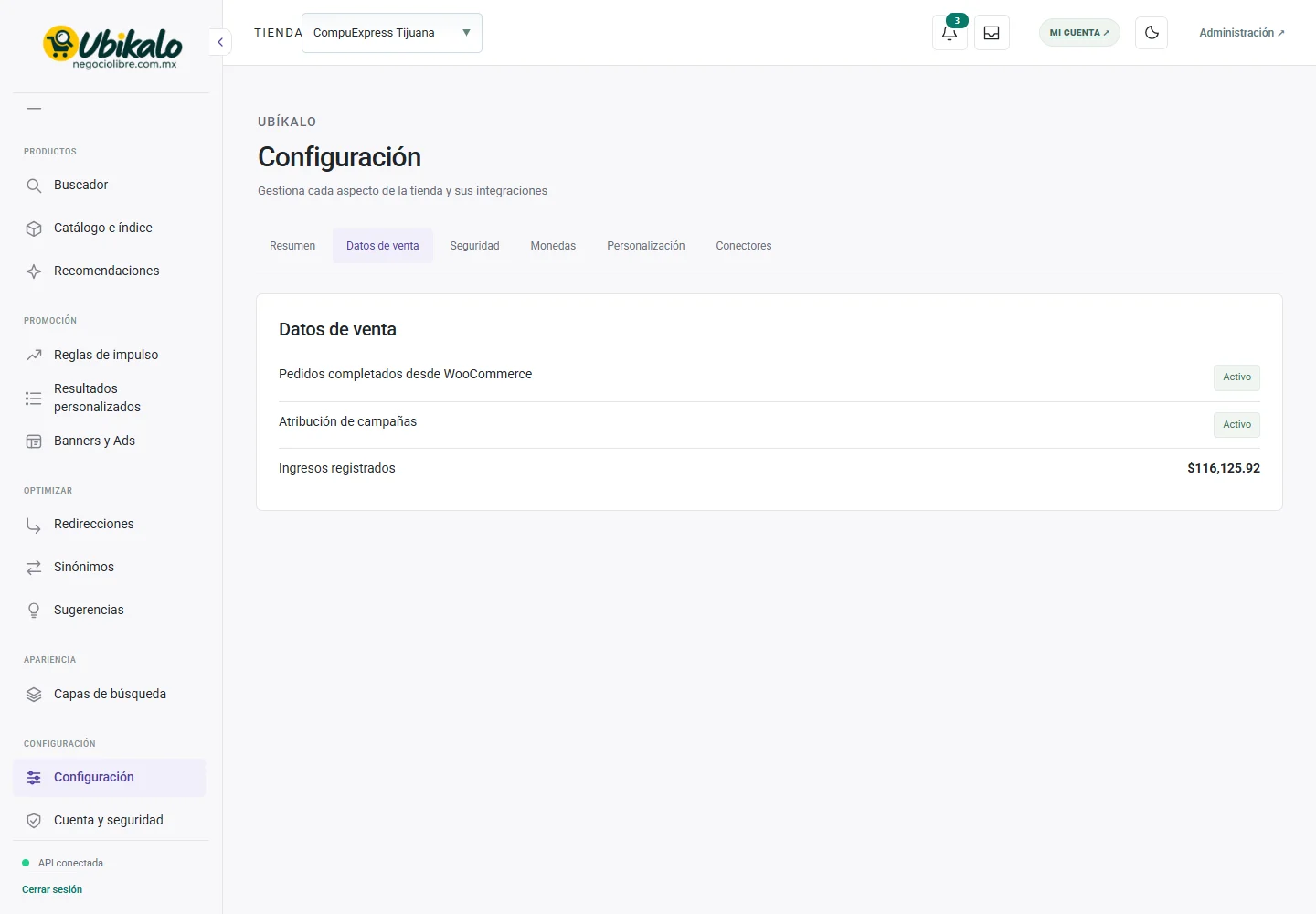Open Reglas de impulso in the sidebar

pos(110,355)
